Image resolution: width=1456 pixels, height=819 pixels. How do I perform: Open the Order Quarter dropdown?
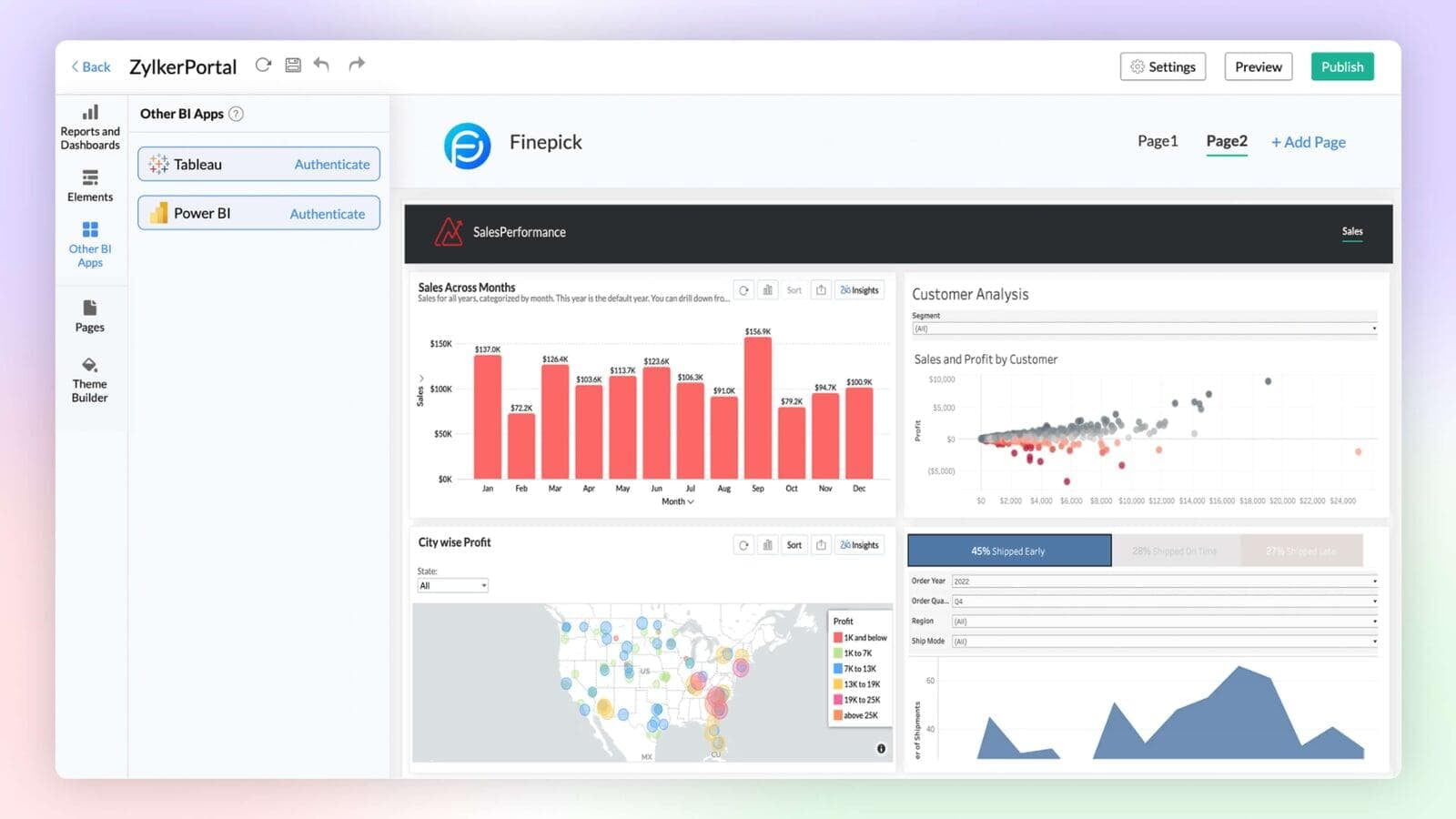pos(1164,601)
